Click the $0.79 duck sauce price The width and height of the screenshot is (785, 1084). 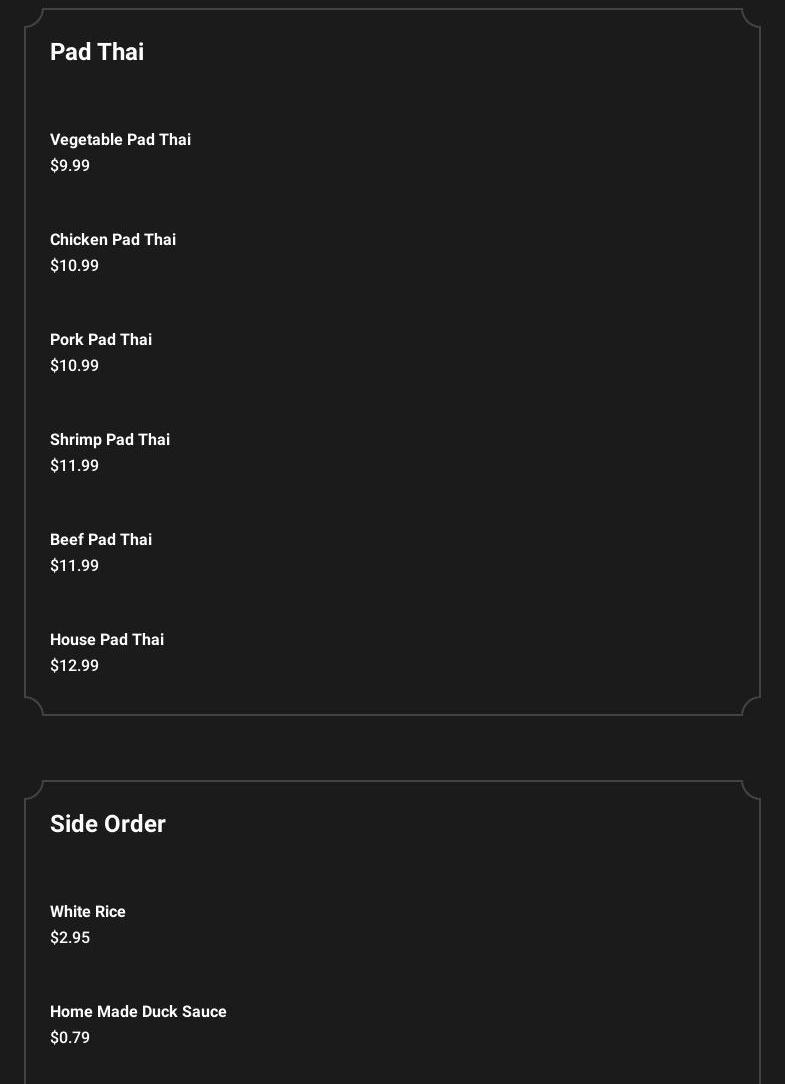pos(70,1038)
